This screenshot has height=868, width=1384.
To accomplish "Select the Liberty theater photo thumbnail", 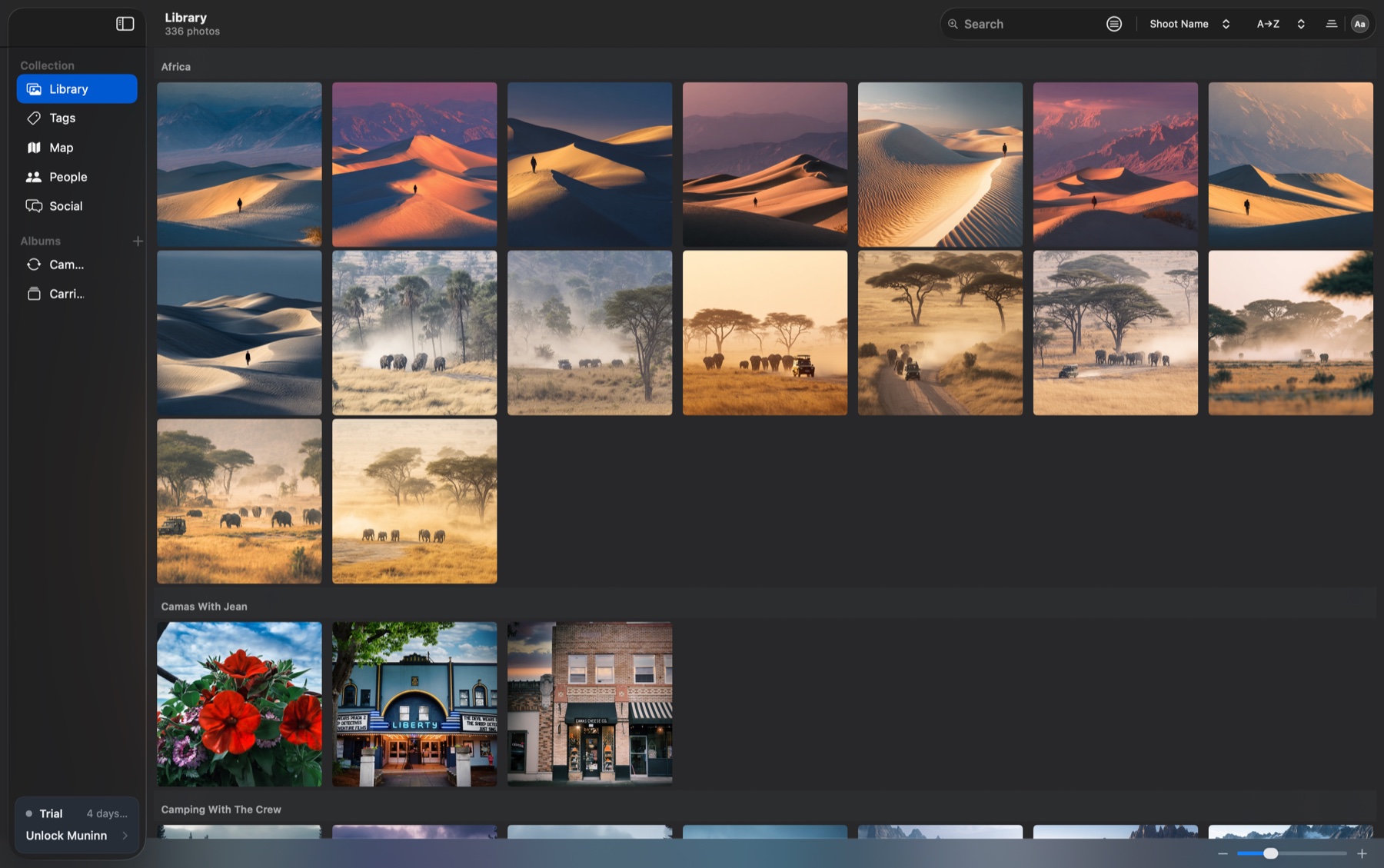I will click(x=414, y=704).
